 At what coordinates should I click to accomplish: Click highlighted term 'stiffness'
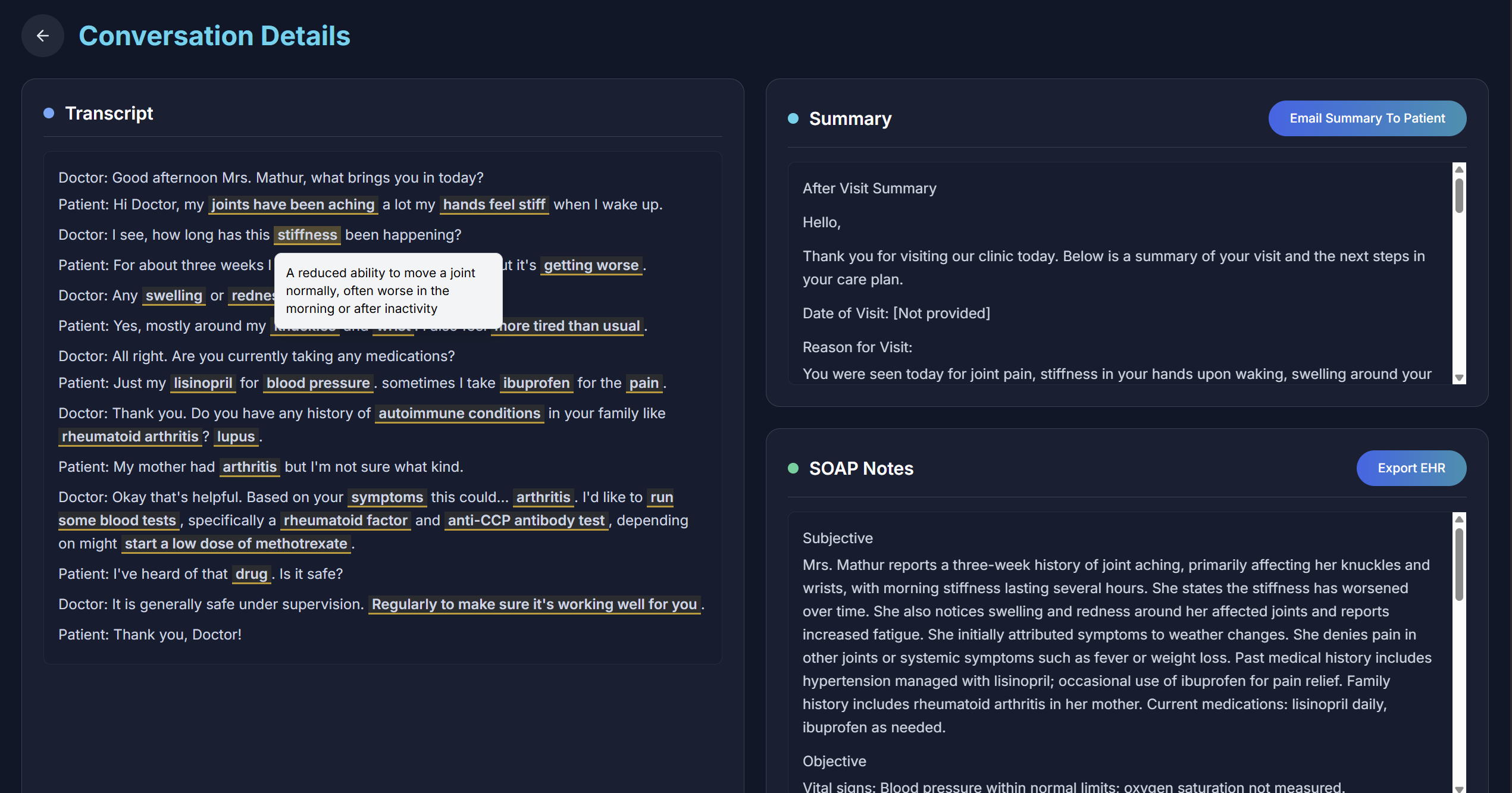pyautogui.click(x=307, y=235)
